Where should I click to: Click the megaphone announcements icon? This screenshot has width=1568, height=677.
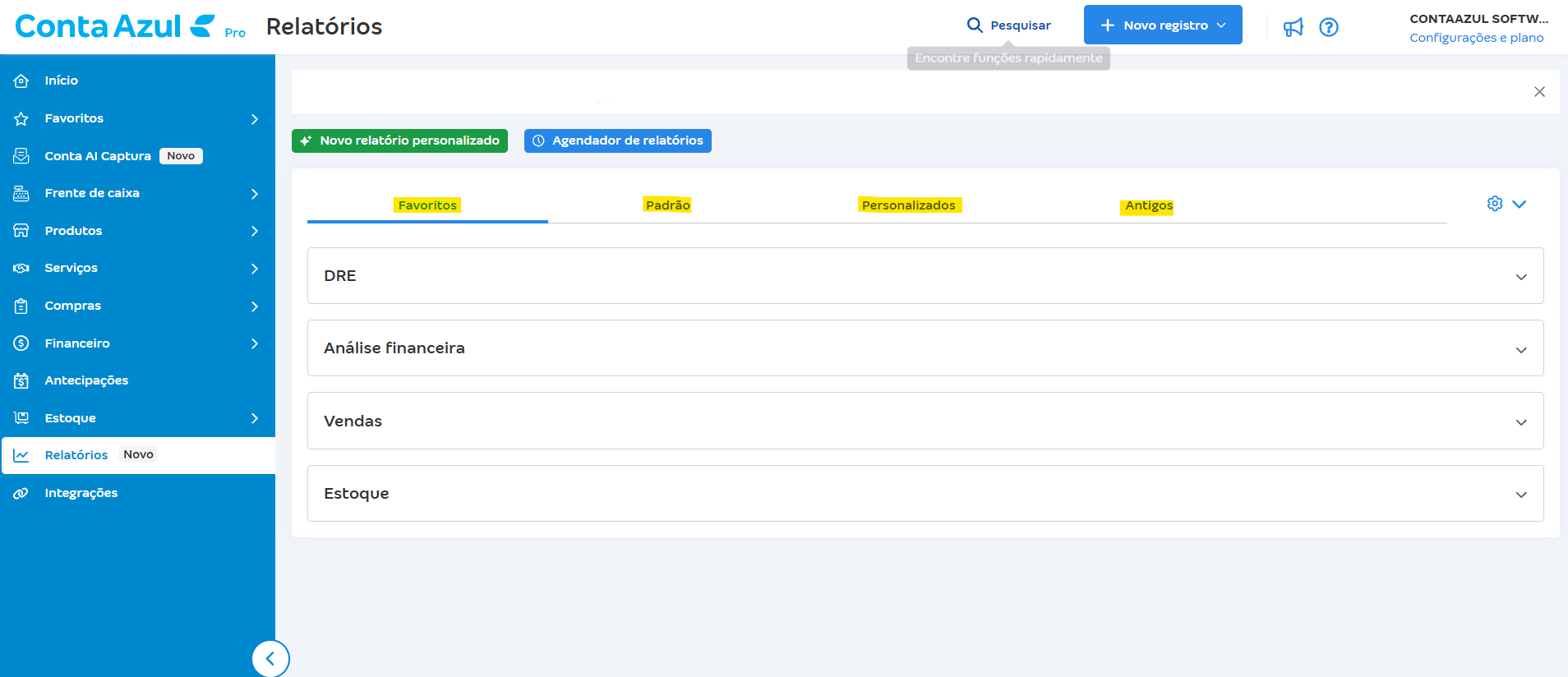coord(1293,27)
